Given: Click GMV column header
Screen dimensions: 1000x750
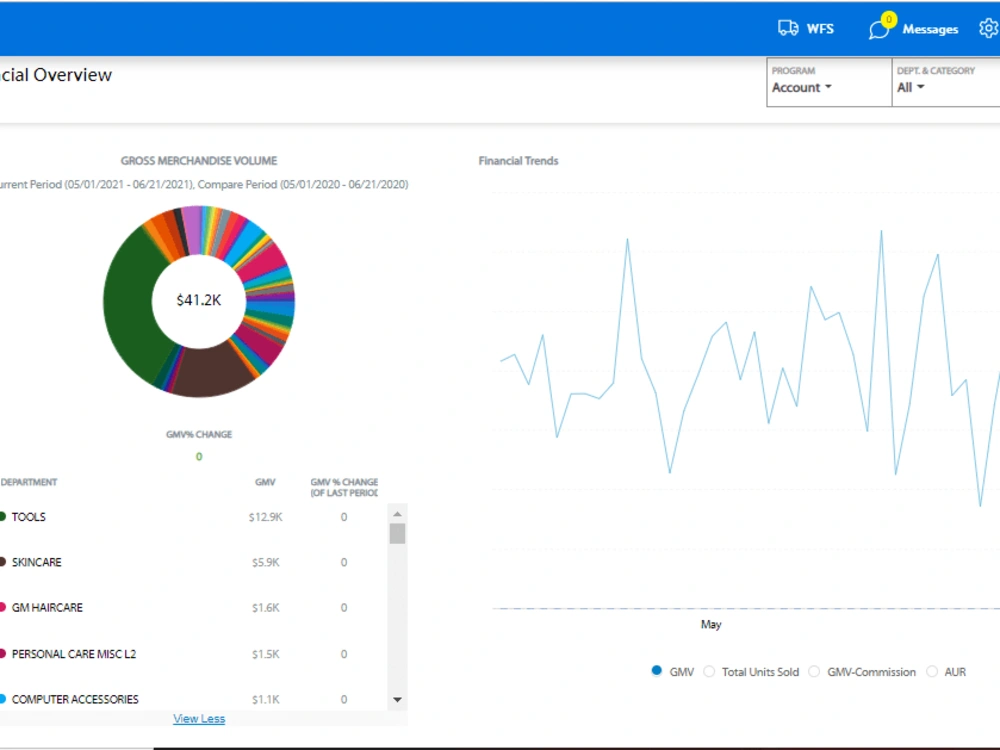Looking at the screenshot, I should [265, 482].
